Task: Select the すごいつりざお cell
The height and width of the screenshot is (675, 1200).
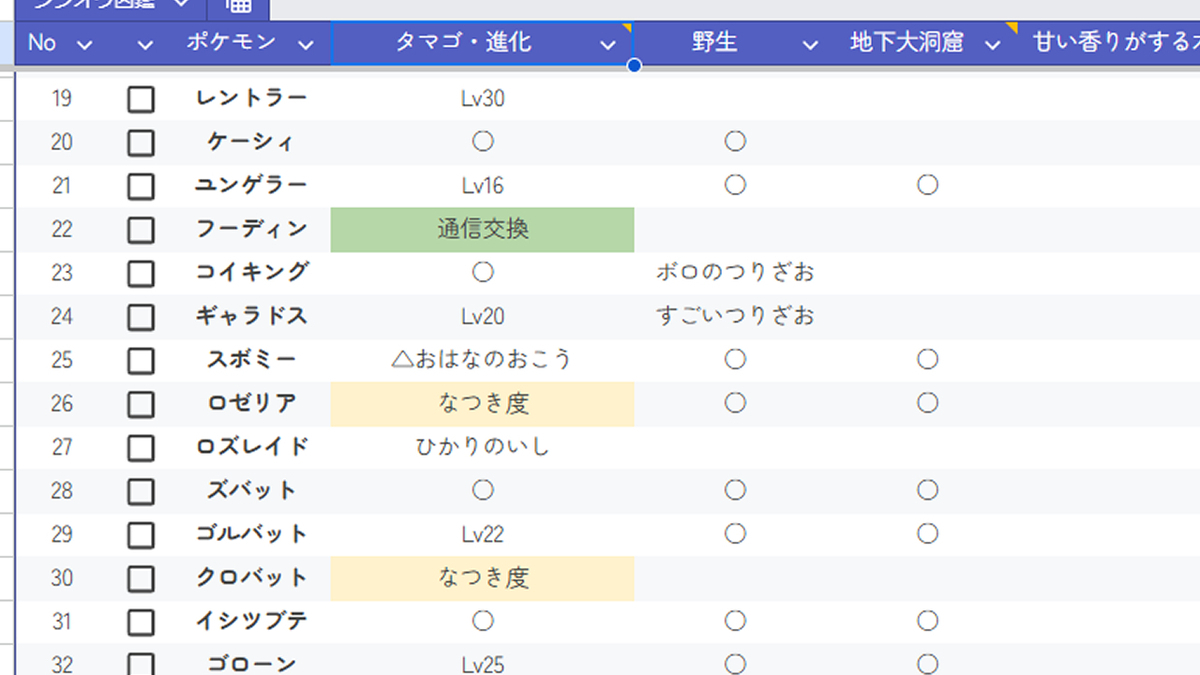Action: [x=736, y=317]
